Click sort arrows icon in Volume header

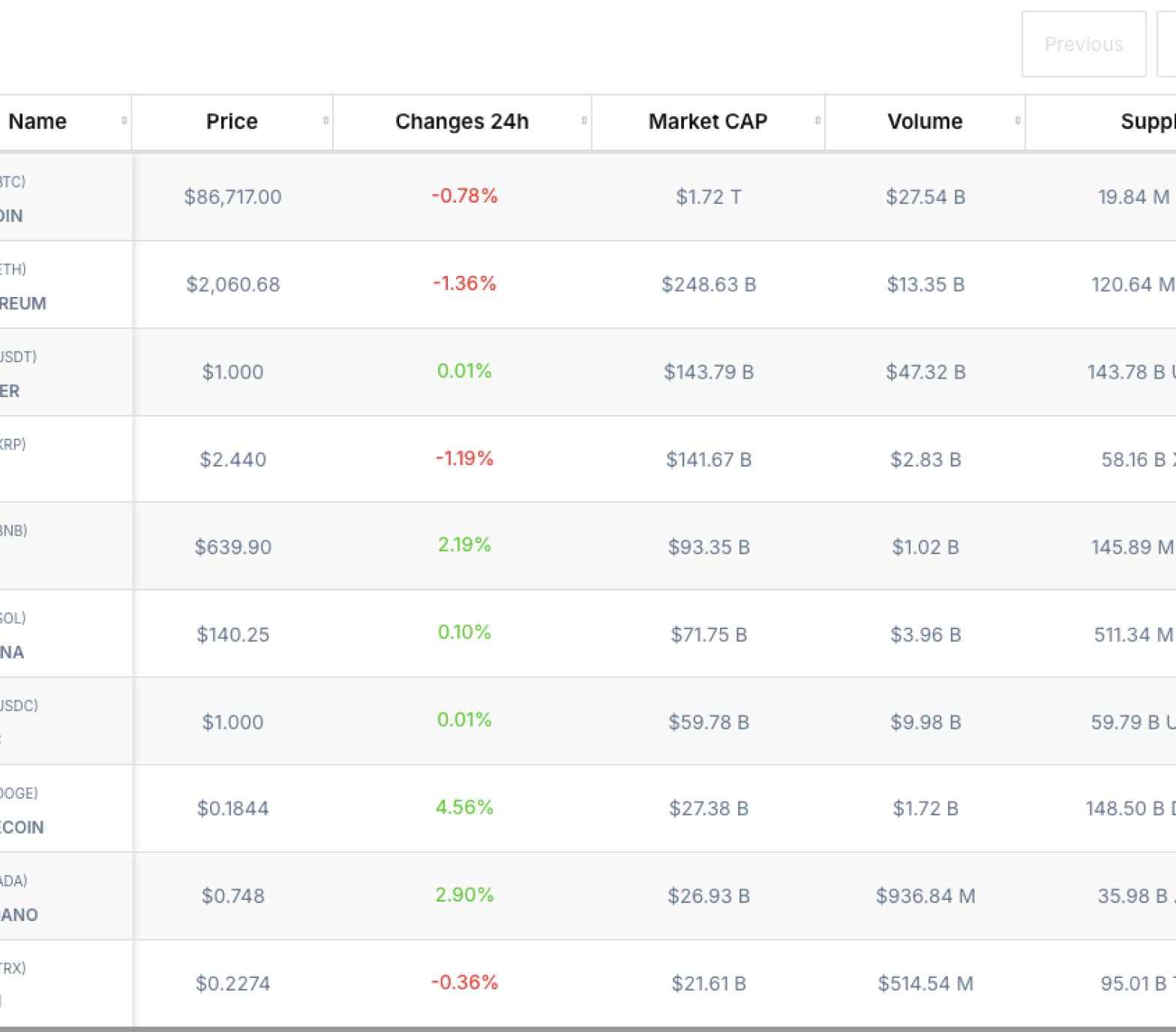pos(1018,121)
